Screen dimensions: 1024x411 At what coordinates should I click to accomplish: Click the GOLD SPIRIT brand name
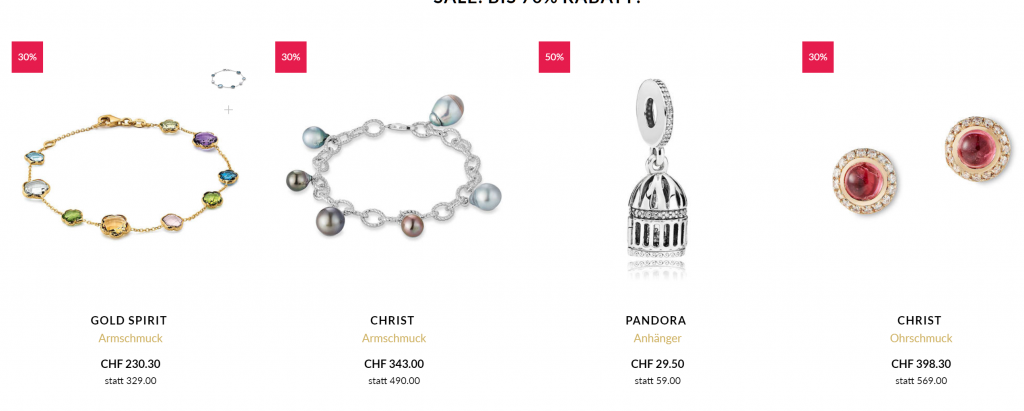click(129, 320)
